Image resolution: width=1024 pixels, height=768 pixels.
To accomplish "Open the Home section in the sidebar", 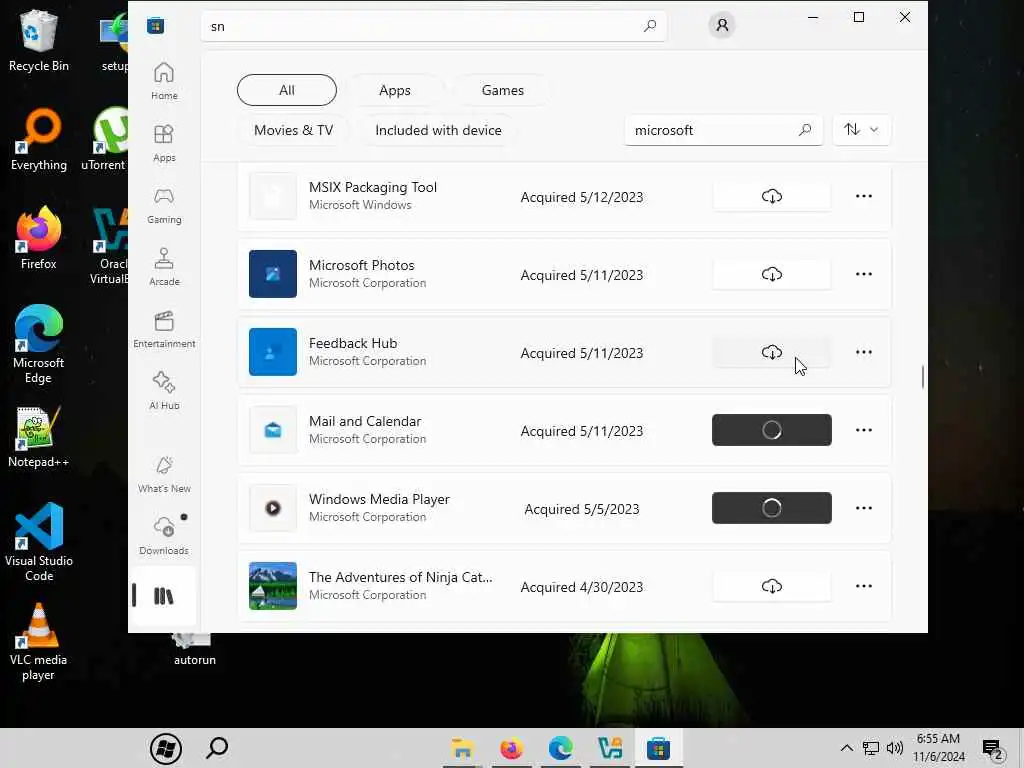I will (164, 81).
